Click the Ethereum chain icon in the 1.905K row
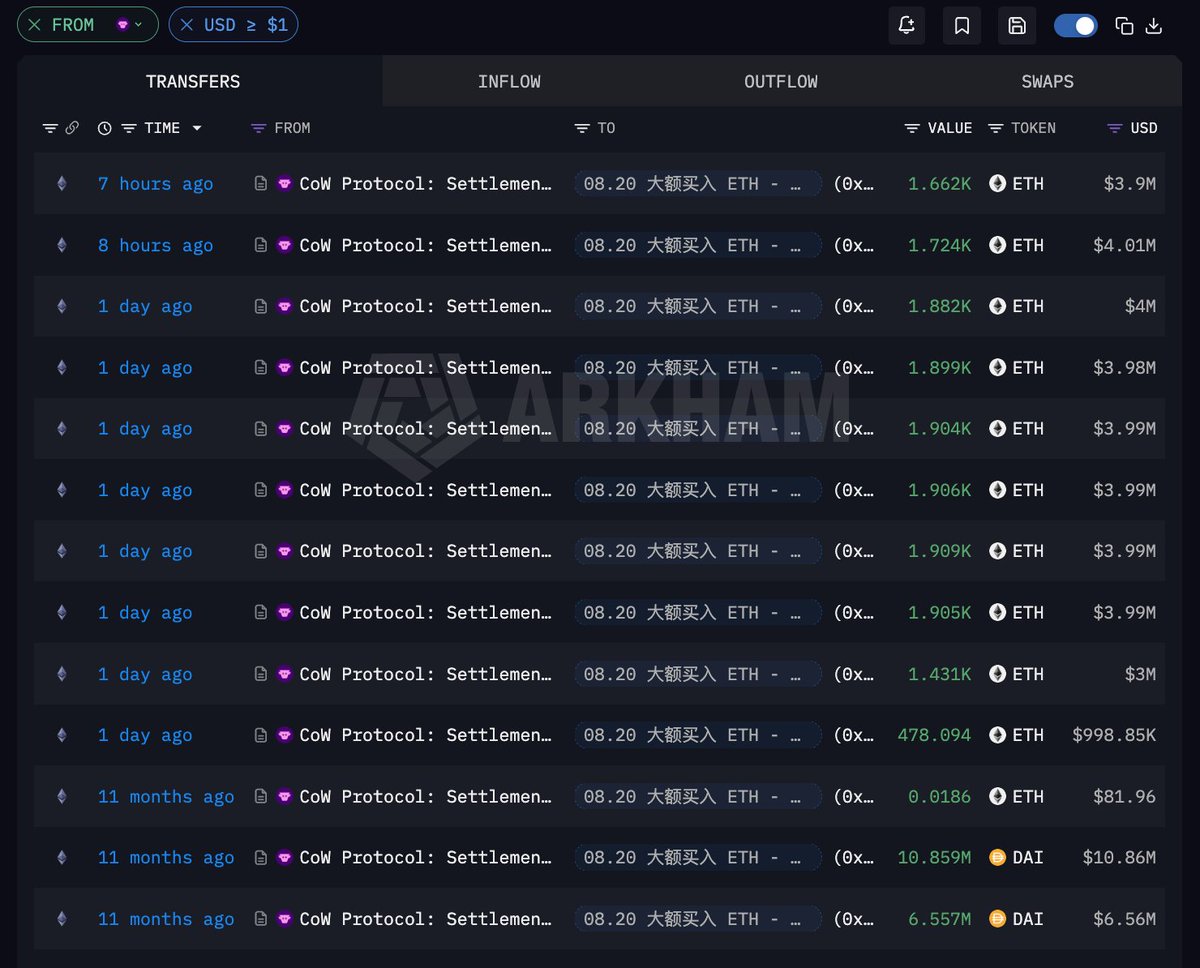Screen dimensions: 1200x968 coord(62,612)
